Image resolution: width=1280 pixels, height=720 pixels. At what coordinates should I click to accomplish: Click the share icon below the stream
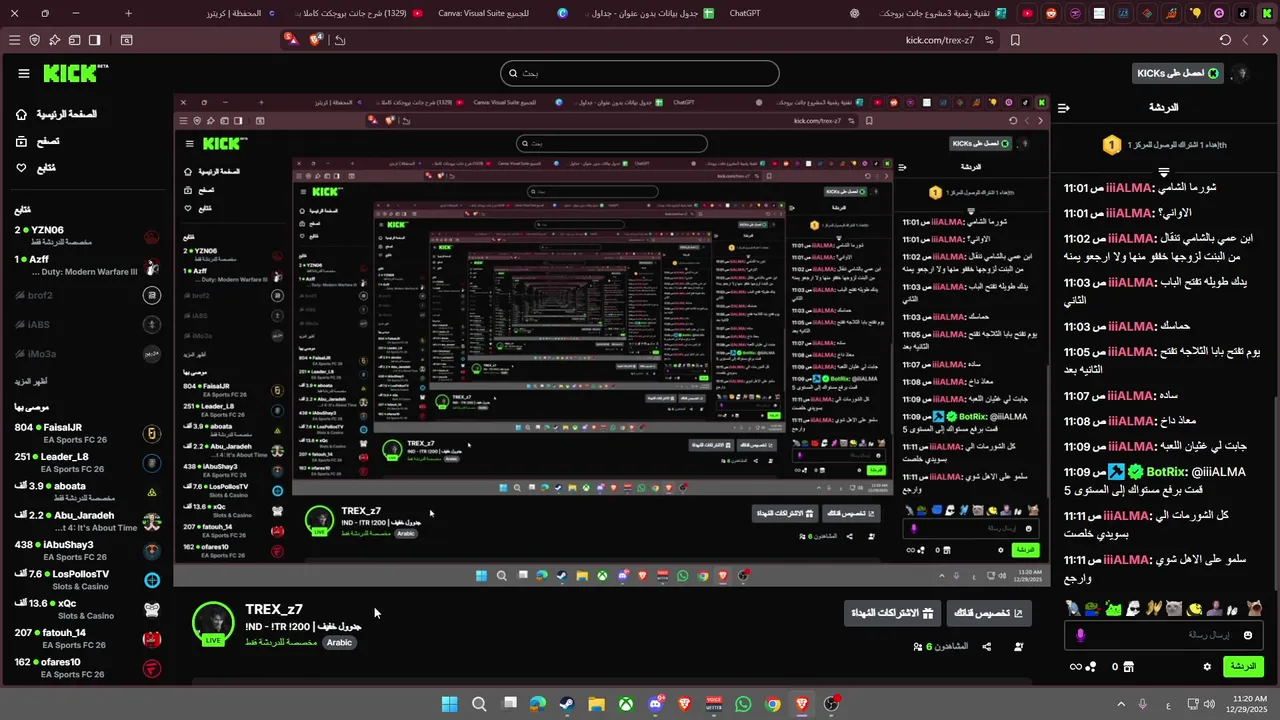point(986,647)
